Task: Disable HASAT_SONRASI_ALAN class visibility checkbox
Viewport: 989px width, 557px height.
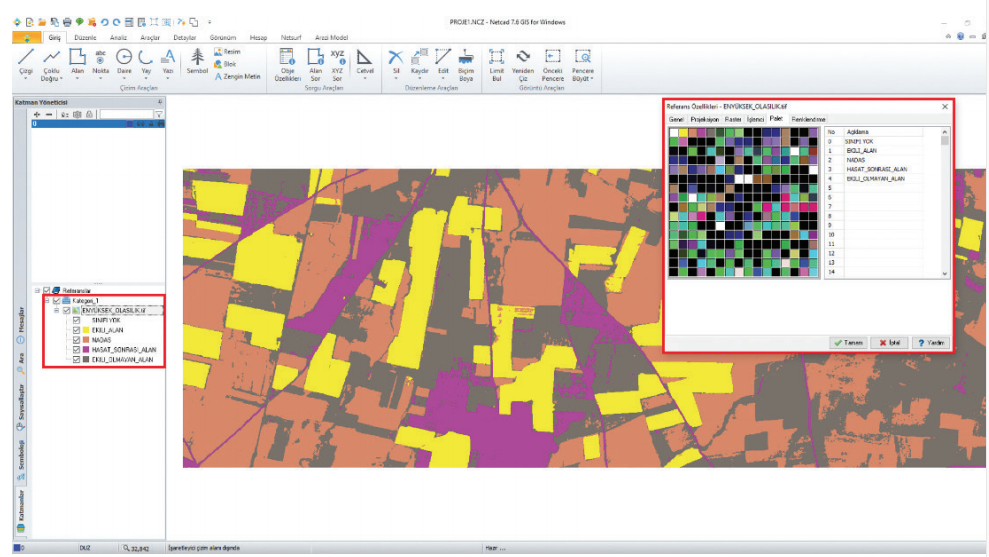Action: [77, 349]
